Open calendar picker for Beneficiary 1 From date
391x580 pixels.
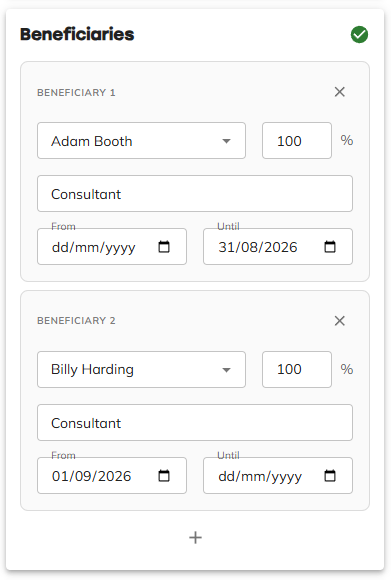click(x=164, y=247)
